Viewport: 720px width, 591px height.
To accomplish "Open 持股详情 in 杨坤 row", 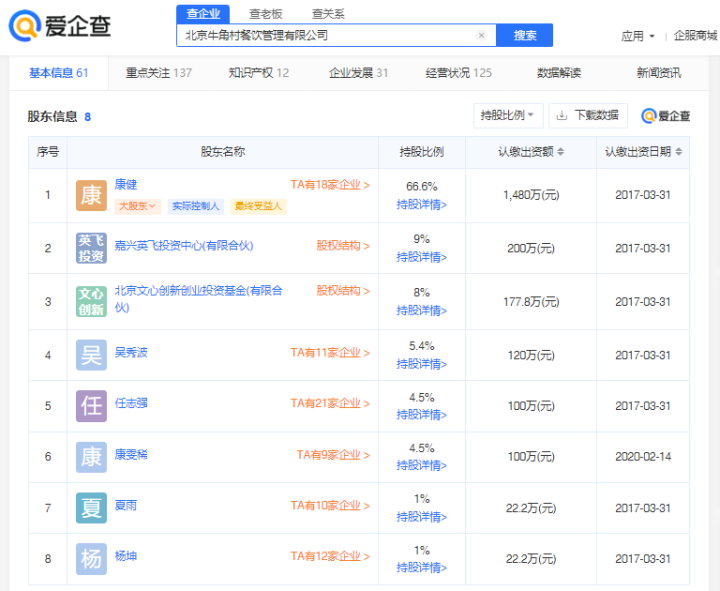I will tap(422, 568).
